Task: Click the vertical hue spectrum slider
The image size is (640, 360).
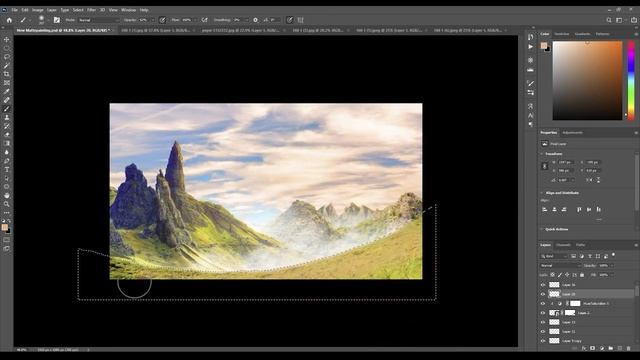Action: tap(631, 80)
